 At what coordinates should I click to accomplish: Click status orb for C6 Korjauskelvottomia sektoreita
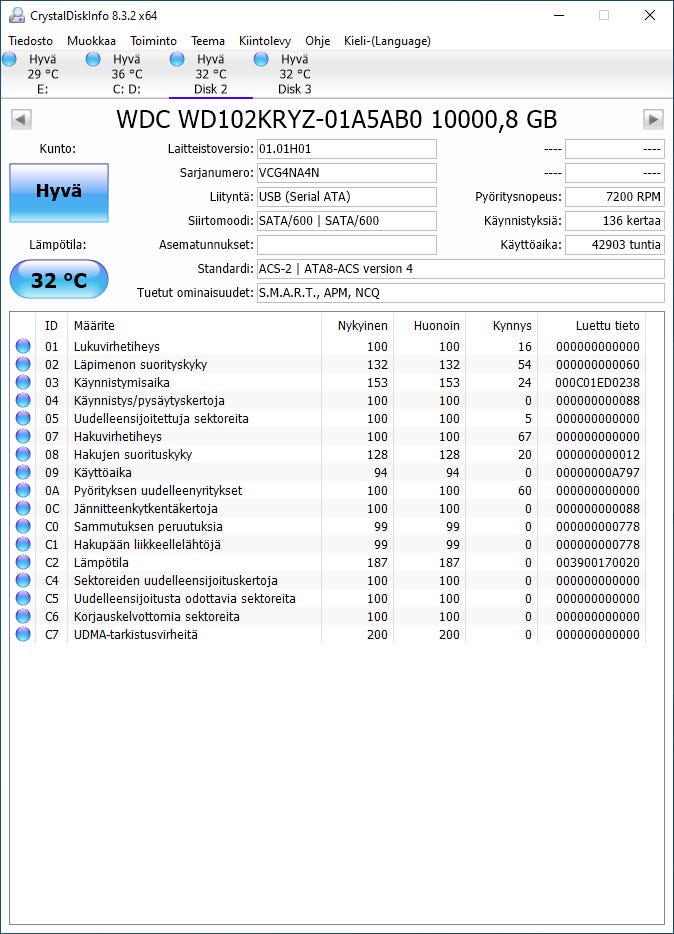pyautogui.click(x=23, y=616)
